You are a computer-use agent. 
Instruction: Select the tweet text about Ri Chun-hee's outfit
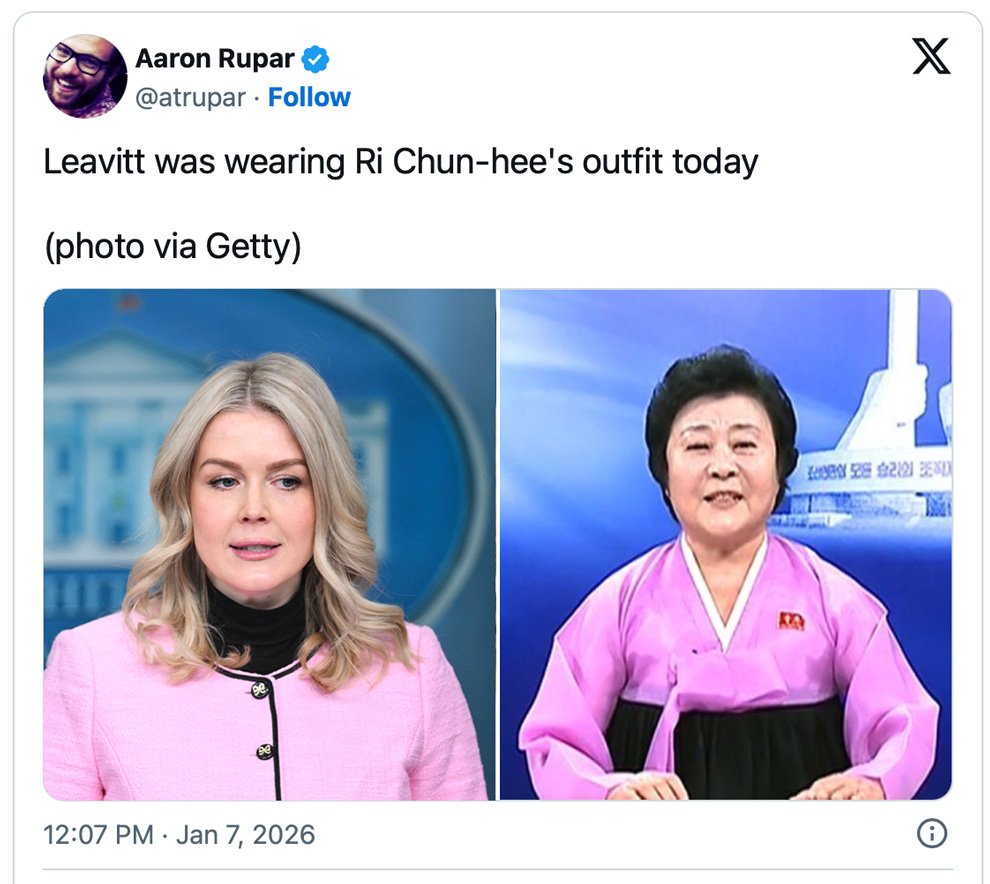point(400,162)
